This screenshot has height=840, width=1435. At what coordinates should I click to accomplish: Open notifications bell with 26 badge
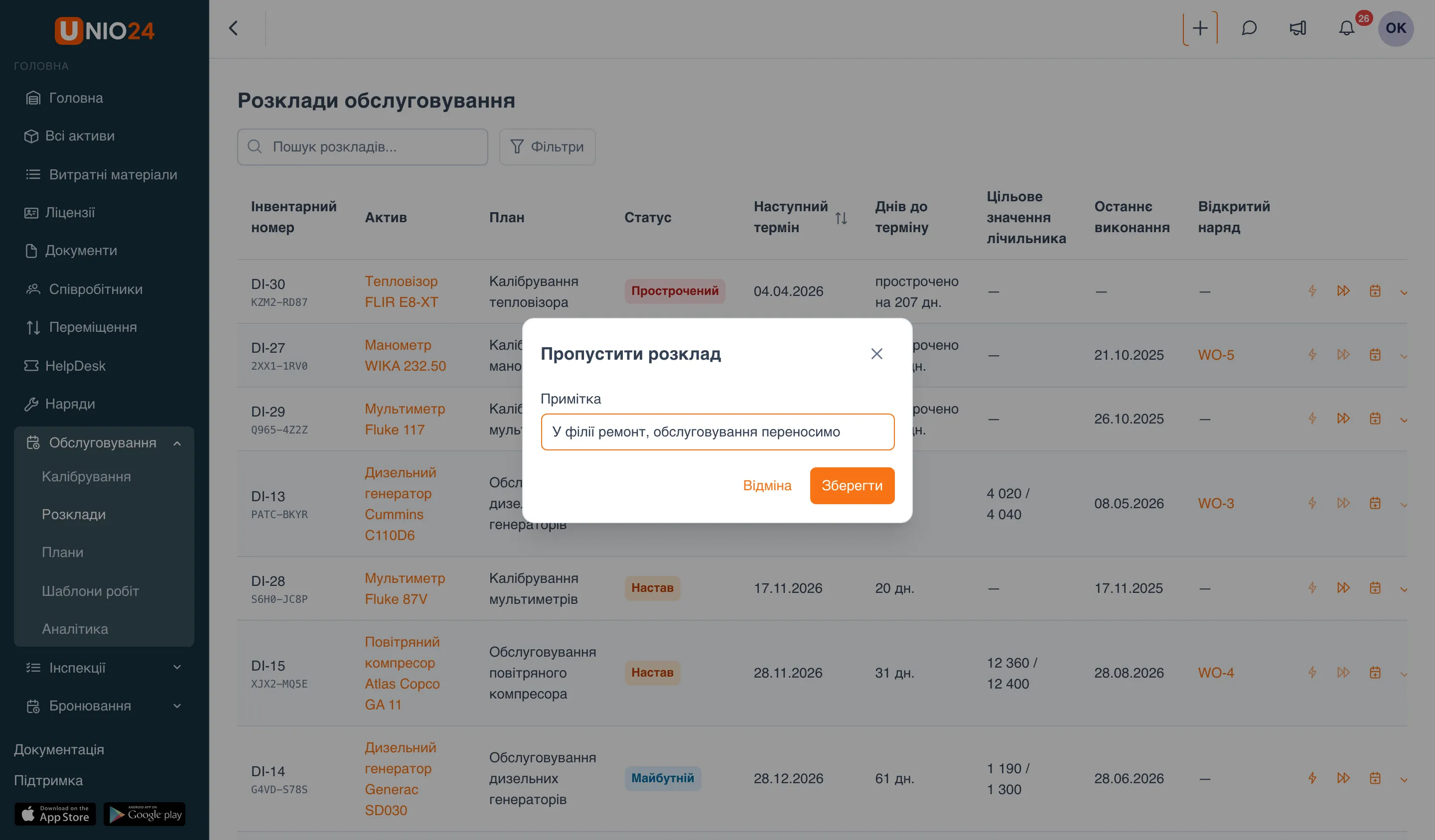1346,28
